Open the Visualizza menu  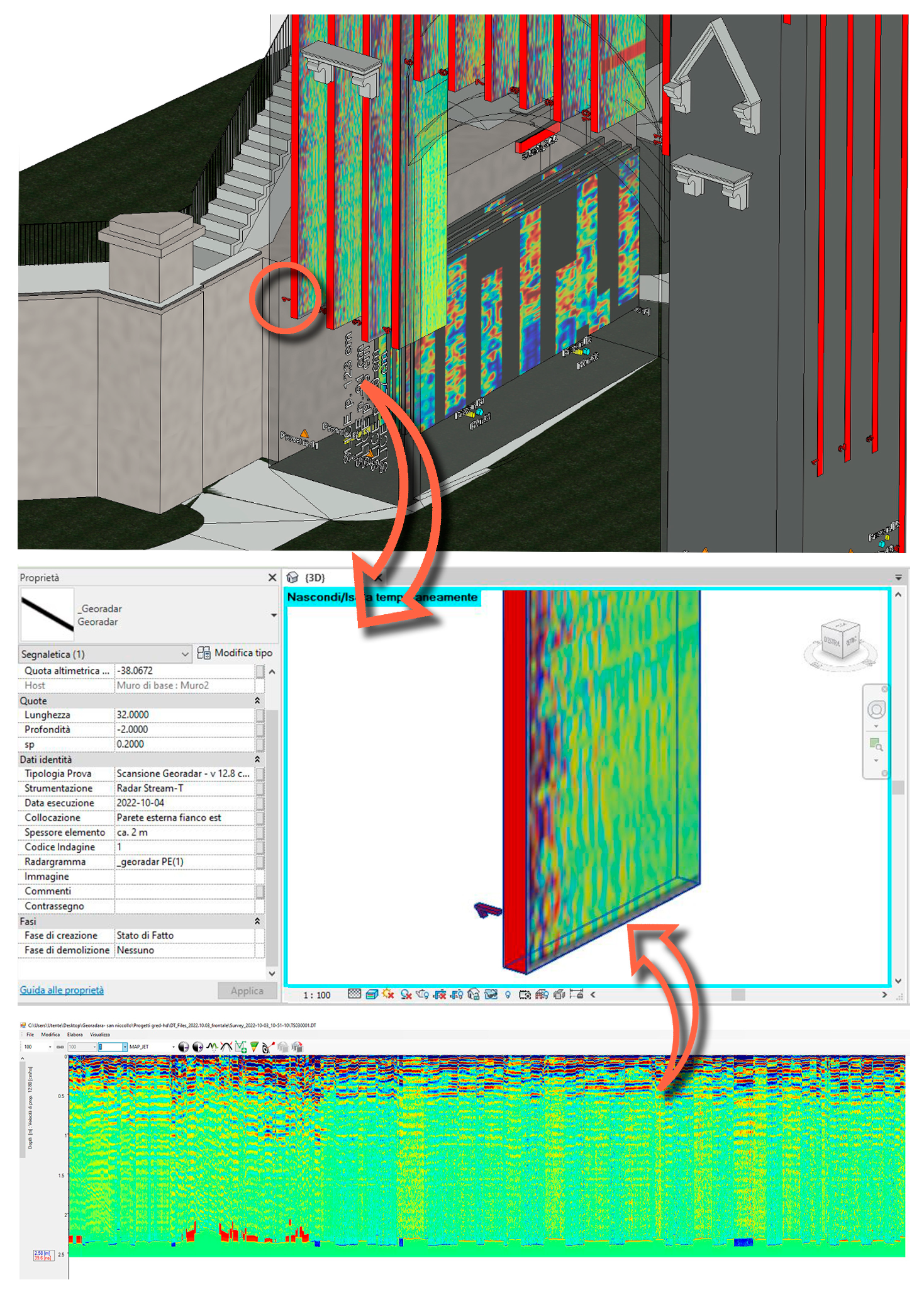click(x=100, y=1035)
